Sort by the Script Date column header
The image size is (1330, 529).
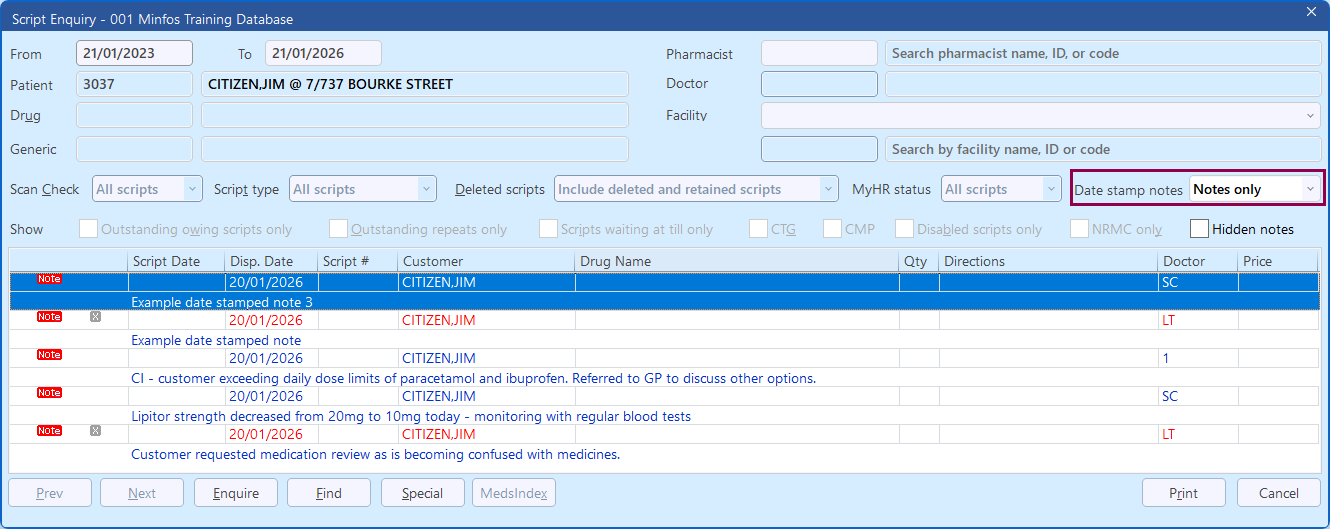click(176, 261)
